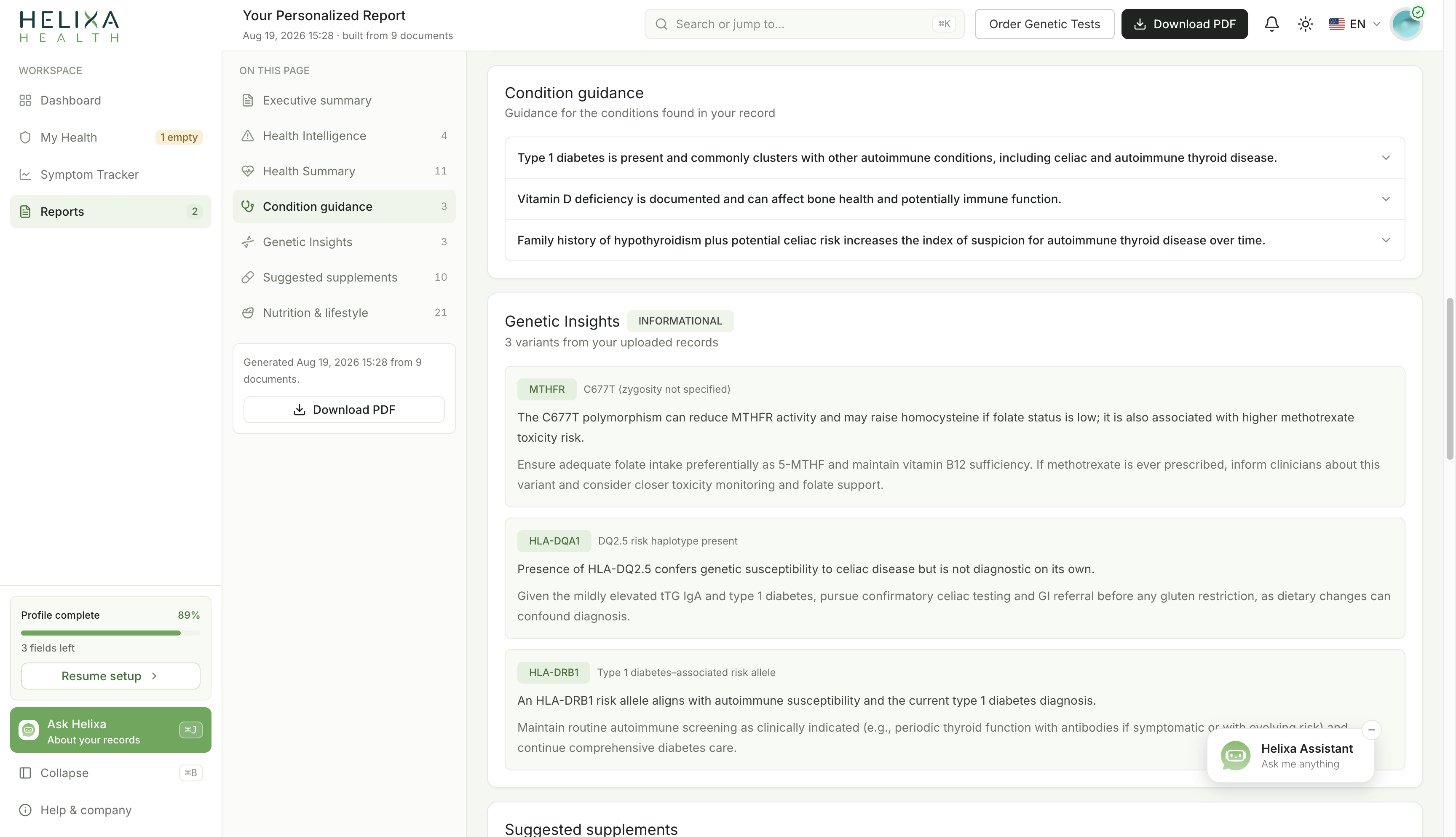Click Suggested supplements pill icon
Viewport: 1456px width, 837px height.
tap(248, 277)
